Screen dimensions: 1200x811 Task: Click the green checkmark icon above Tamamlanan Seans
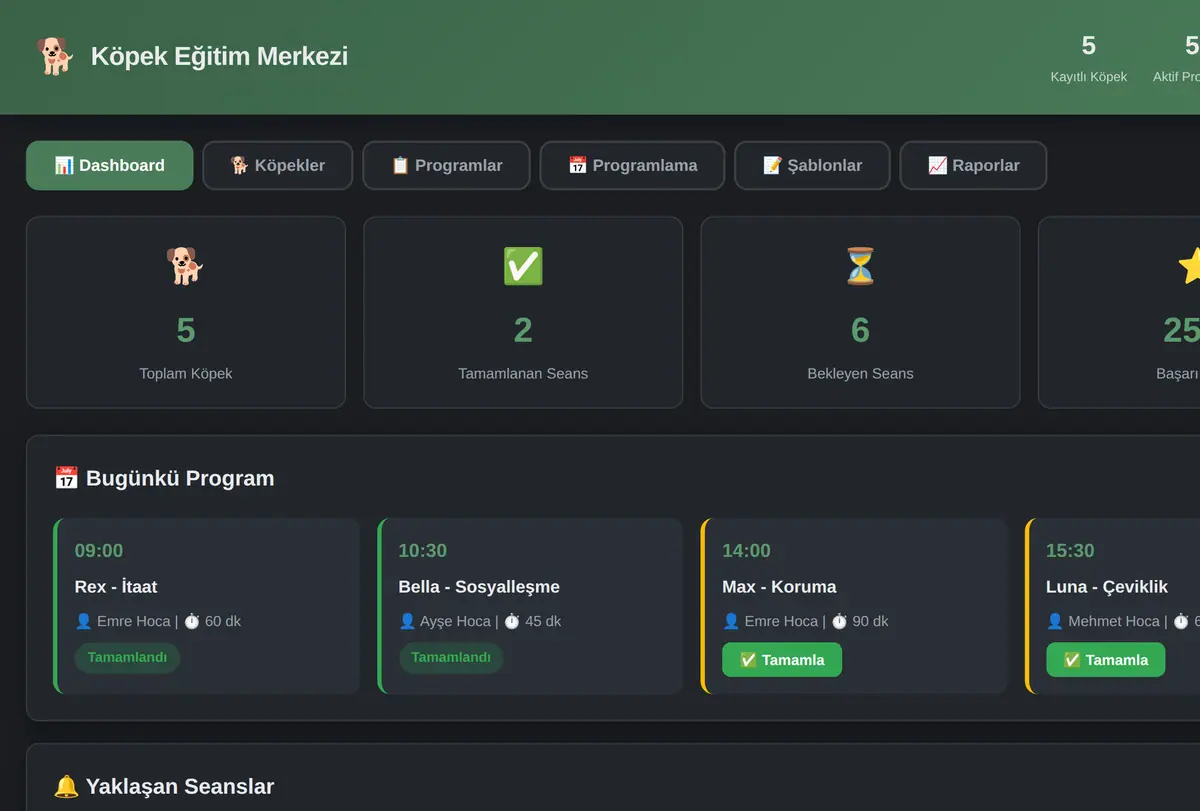click(523, 266)
